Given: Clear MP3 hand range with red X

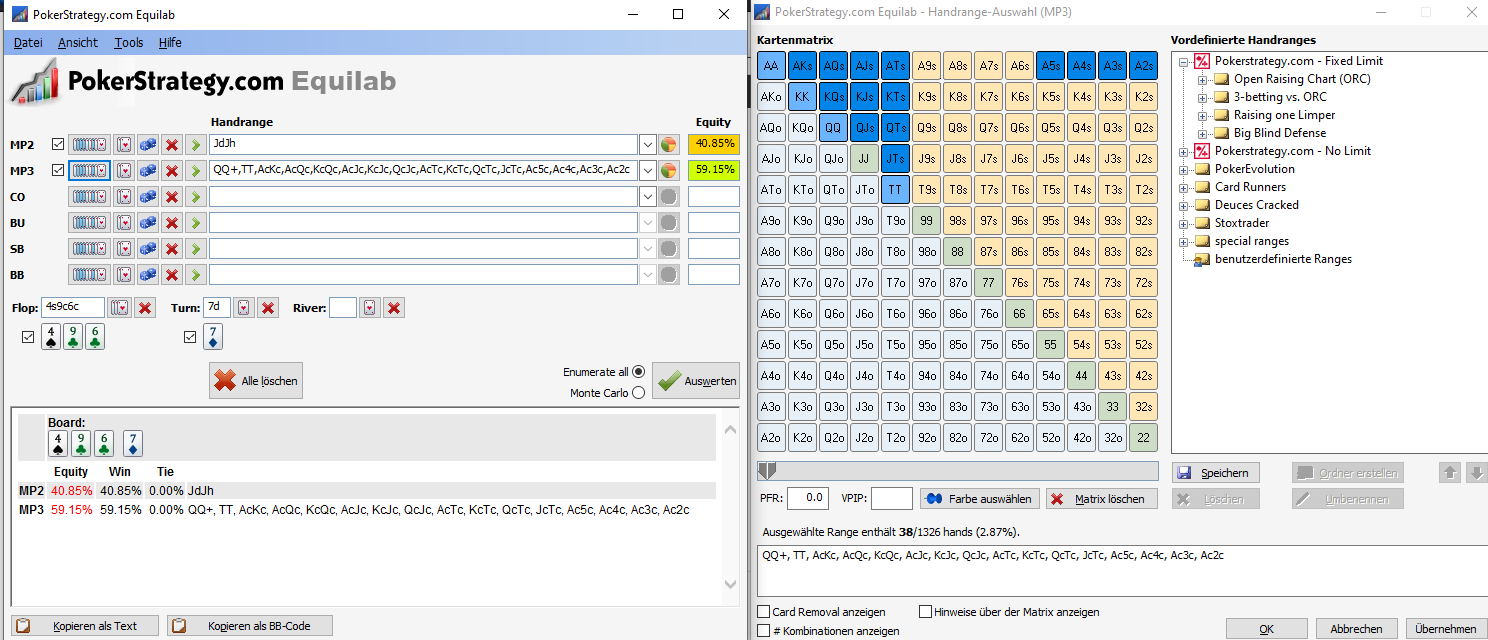Looking at the screenshot, I should (x=172, y=171).
